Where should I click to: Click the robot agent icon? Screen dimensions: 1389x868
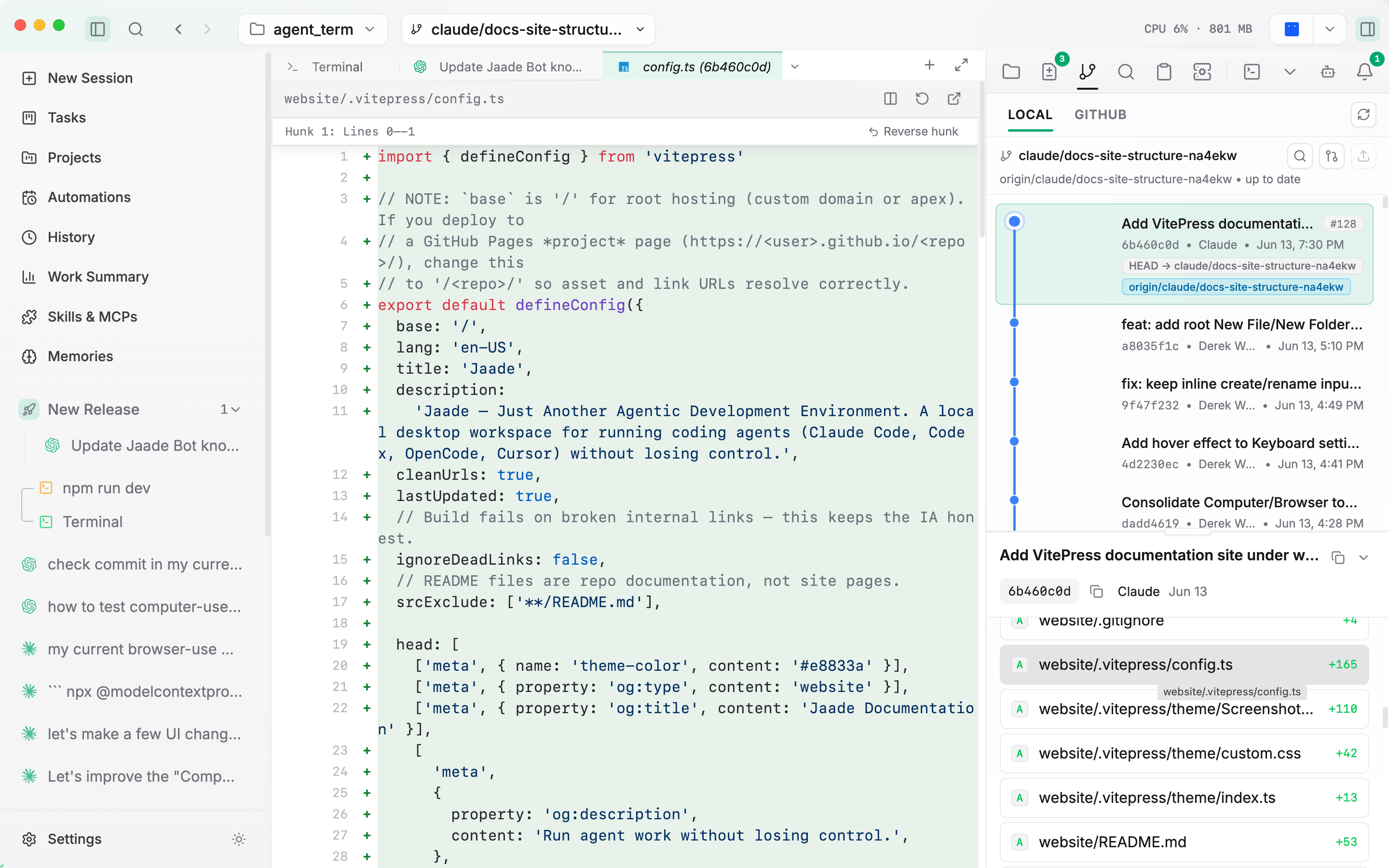click(x=1328, y=72)
